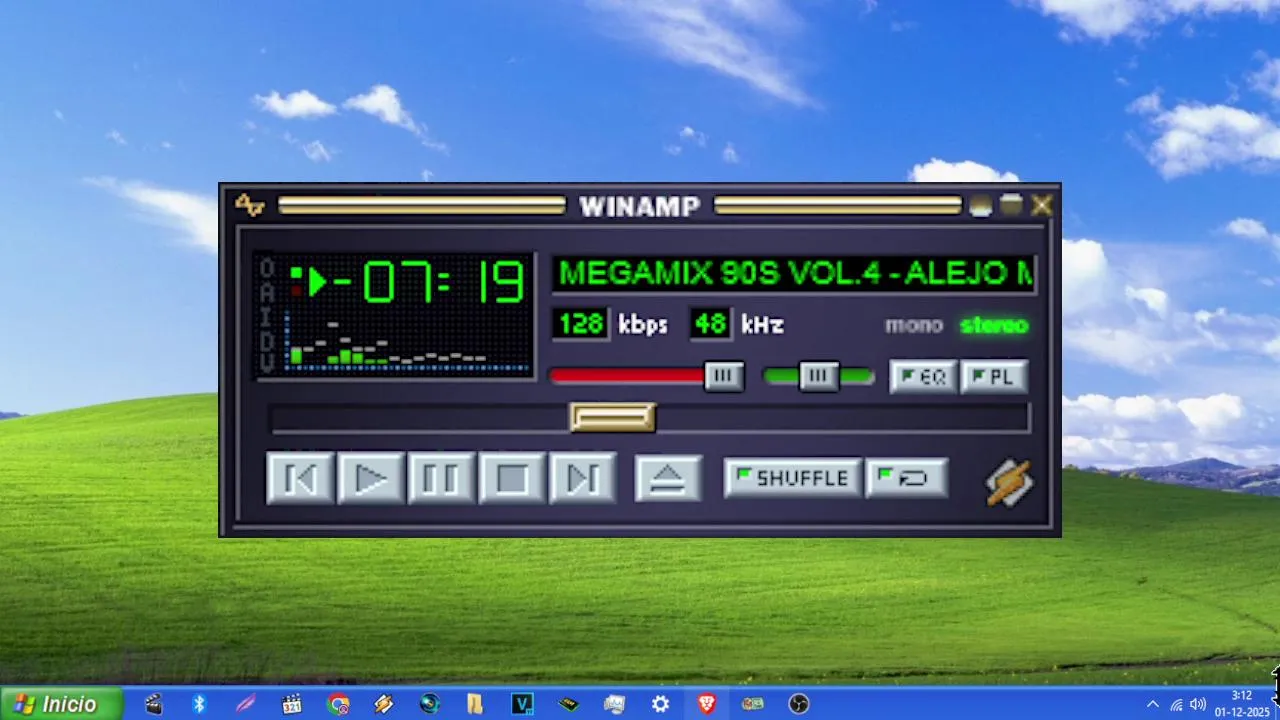Toggle SHUFFLE mode

[x=791, y=478]
